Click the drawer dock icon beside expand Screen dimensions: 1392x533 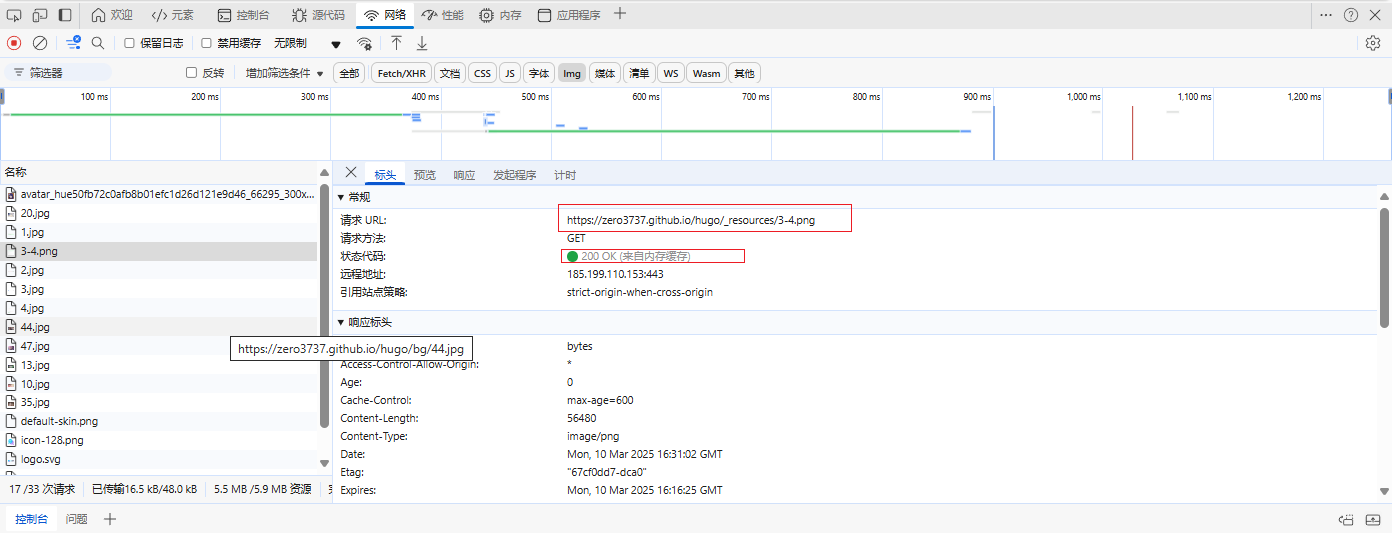pos(1347,519)
